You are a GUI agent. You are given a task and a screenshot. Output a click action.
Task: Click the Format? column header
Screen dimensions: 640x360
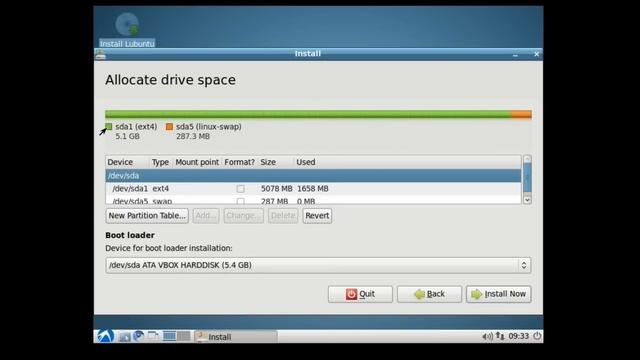tap(240, 162)
